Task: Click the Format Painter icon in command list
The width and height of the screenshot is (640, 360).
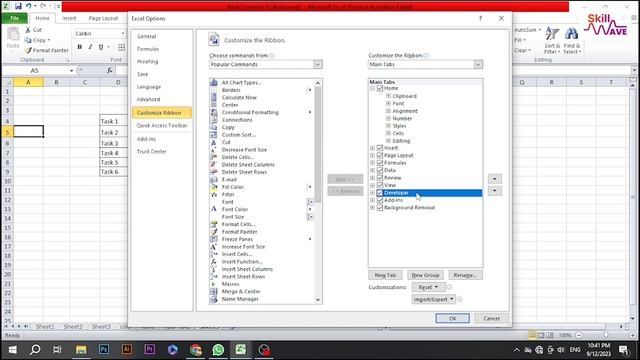Action: point(213,231)
